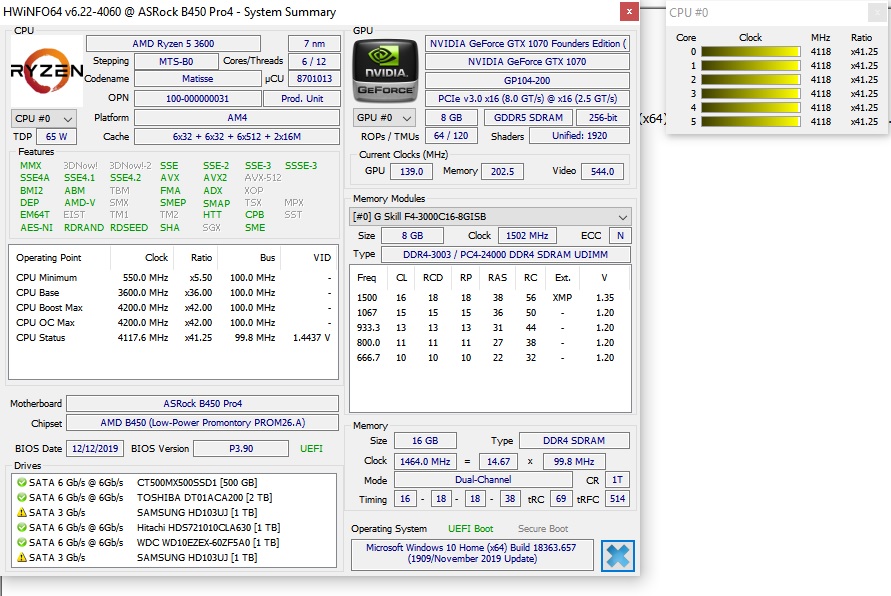Image resolution: width=891 pixels, height=596 pixels.
Task: Open the GPU #0 selector dropdown
Action: pyautogui.click(x=384, y=118)
